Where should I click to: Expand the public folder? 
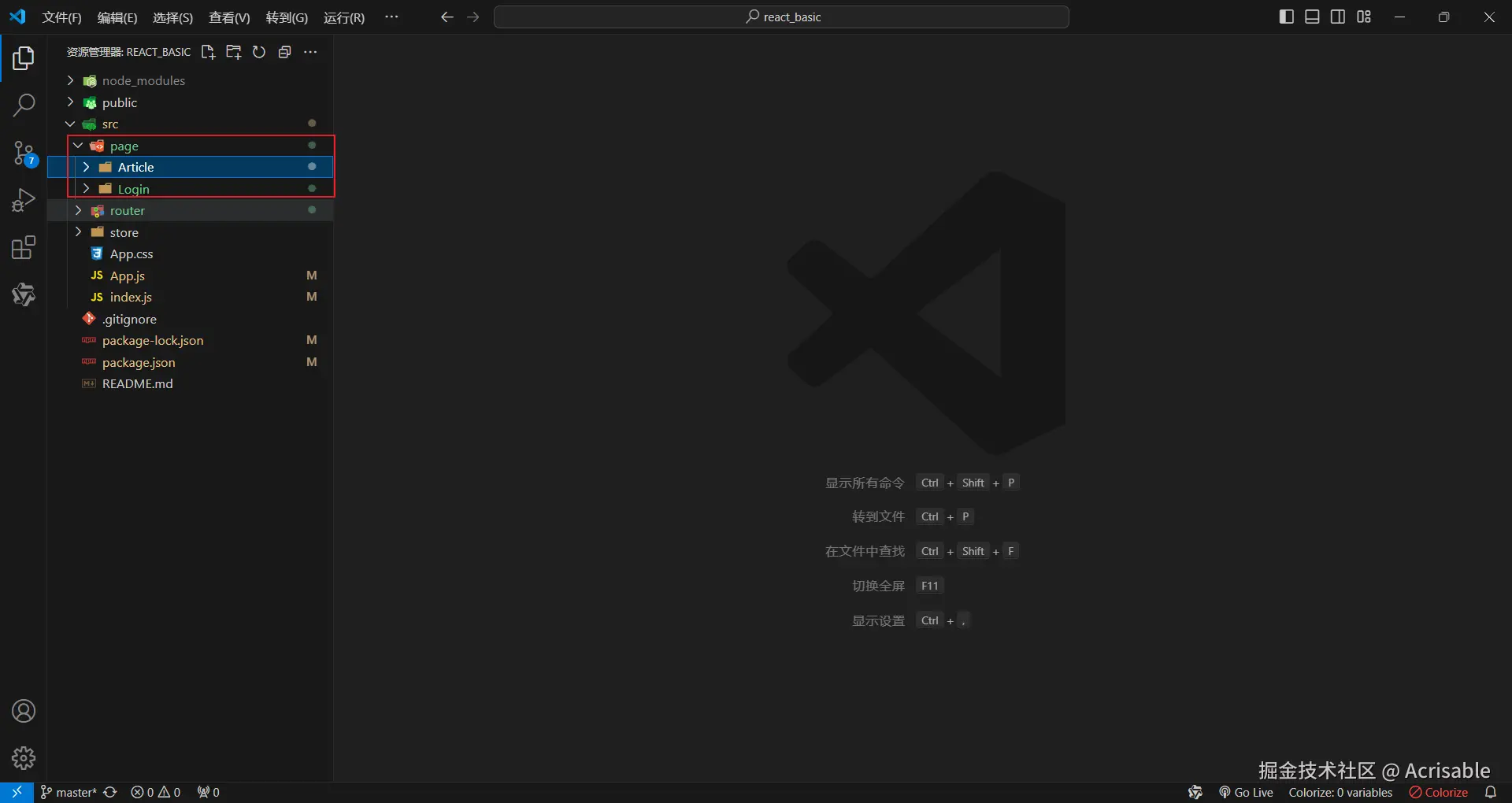[x=70, y=102]
